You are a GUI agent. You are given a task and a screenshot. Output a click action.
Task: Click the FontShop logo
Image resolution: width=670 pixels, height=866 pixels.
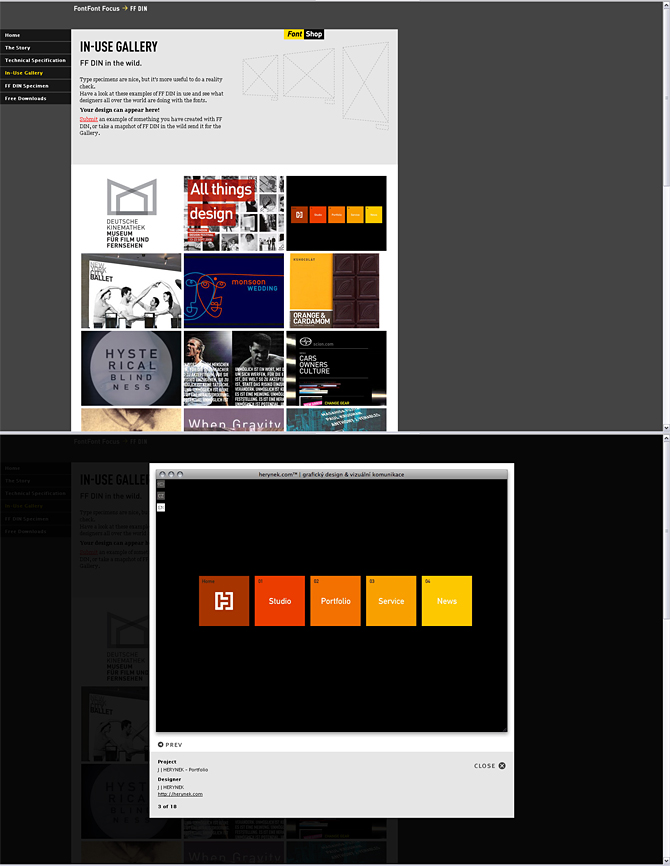pyautogui.click(x=303, y=34)
